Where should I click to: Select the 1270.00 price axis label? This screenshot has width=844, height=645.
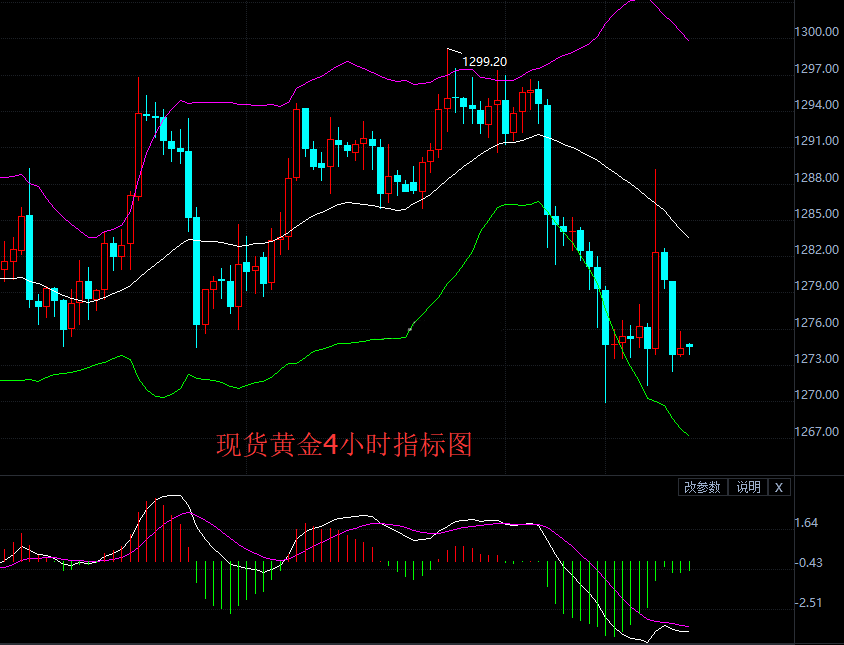[817, 395]
